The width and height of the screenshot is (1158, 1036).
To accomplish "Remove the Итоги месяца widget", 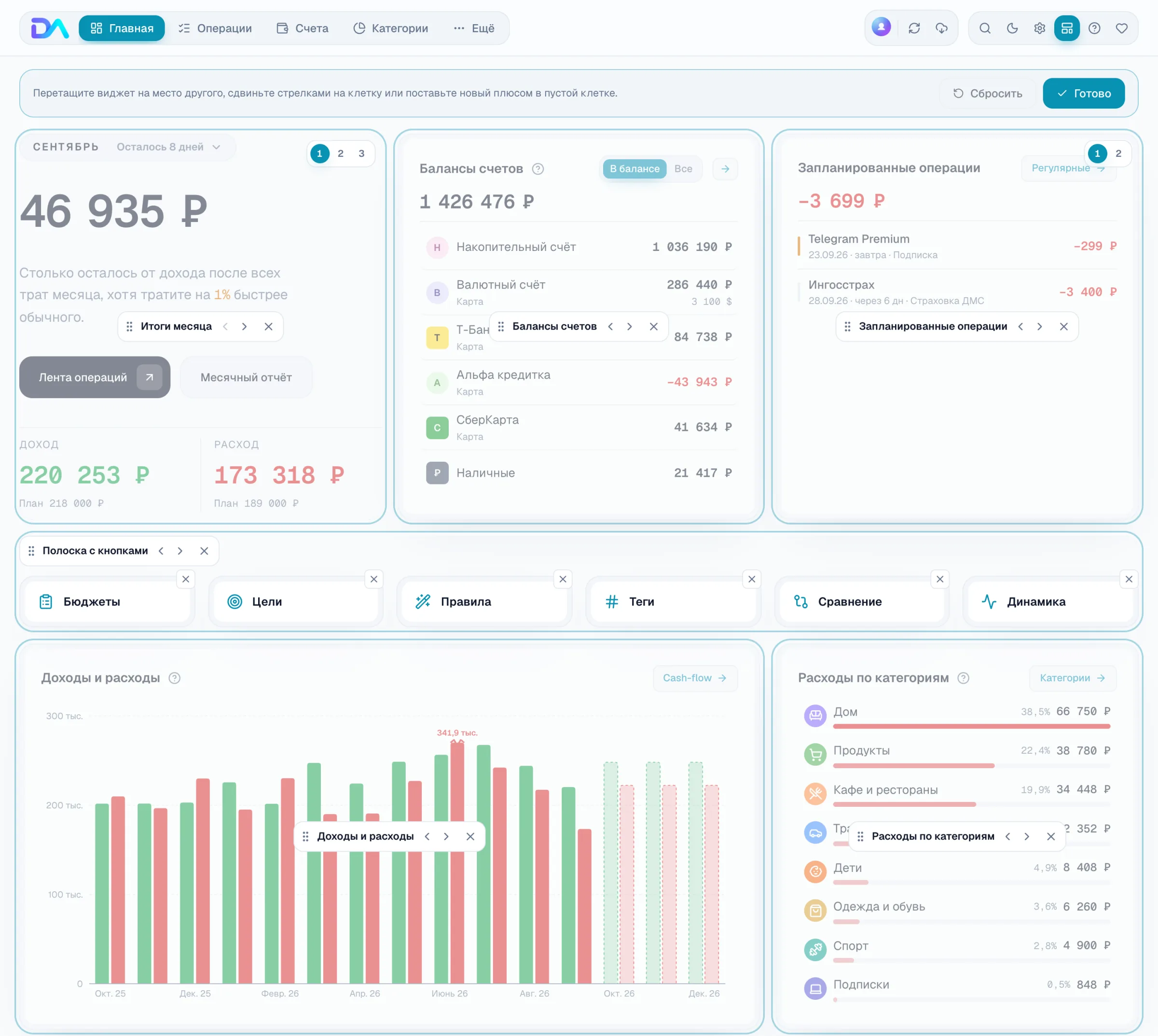I will point(269,326).
